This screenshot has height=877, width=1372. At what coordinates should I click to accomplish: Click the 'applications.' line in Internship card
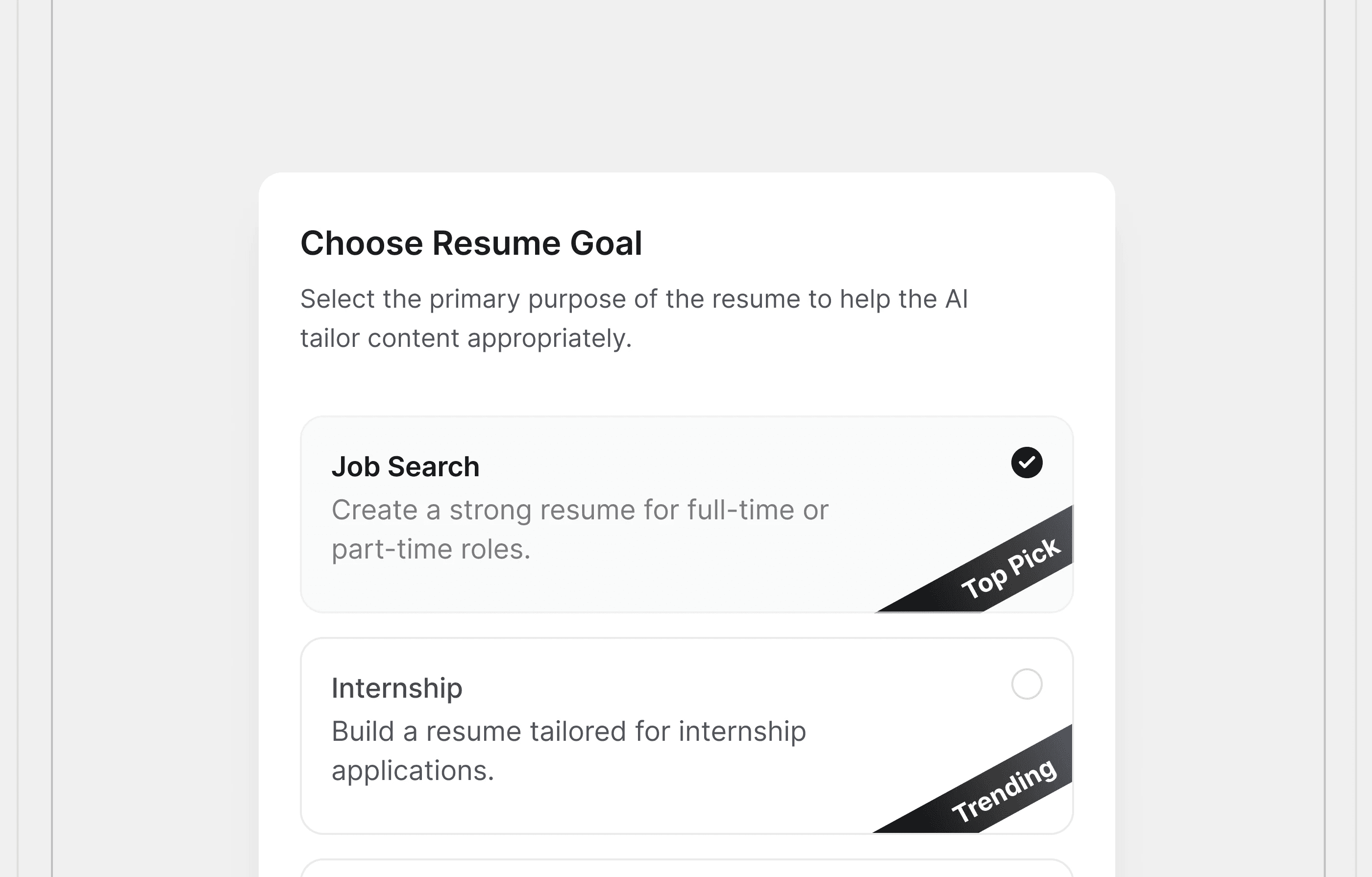point(413,771)
